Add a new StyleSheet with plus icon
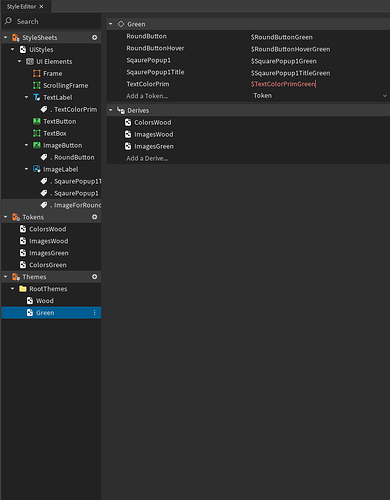This screenshot has width=390, height=500. tap(95, 37)
